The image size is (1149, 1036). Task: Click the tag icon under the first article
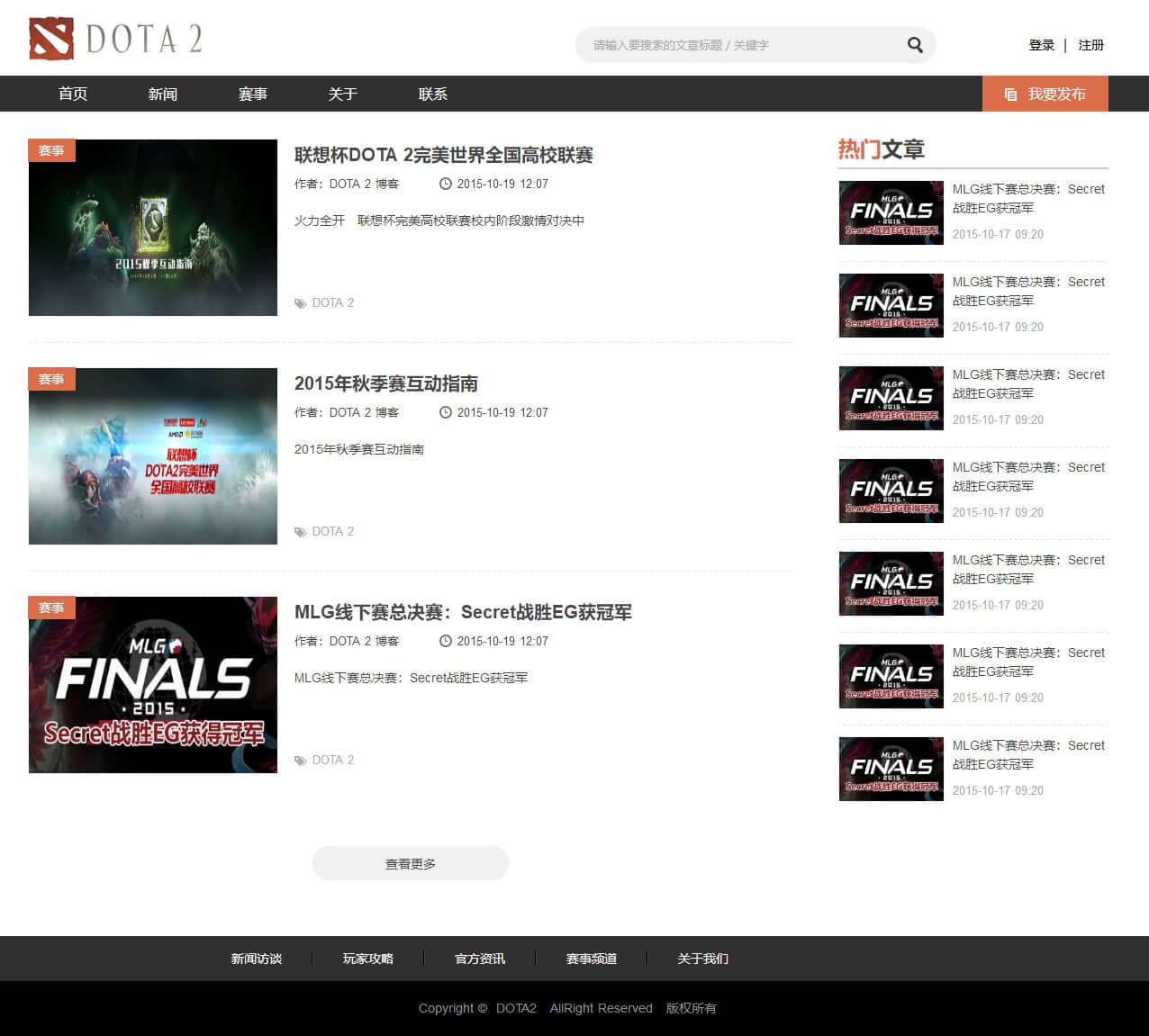[x=301, y=303]
